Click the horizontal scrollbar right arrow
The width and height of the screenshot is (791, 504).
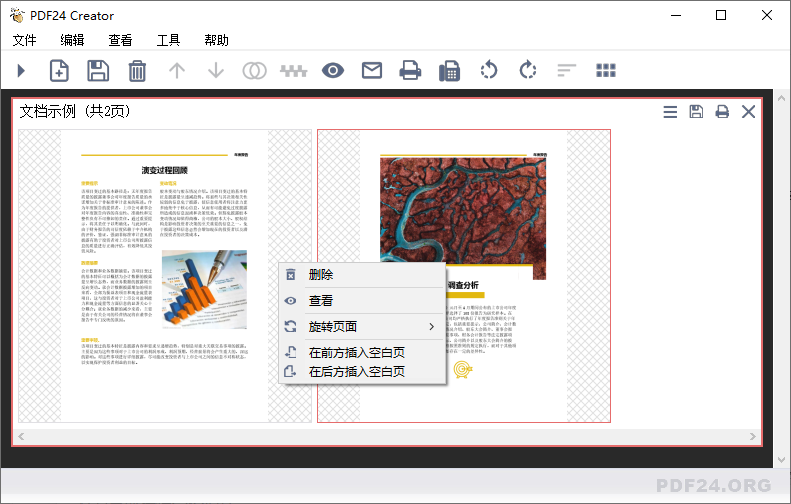(x=752, y=436)
